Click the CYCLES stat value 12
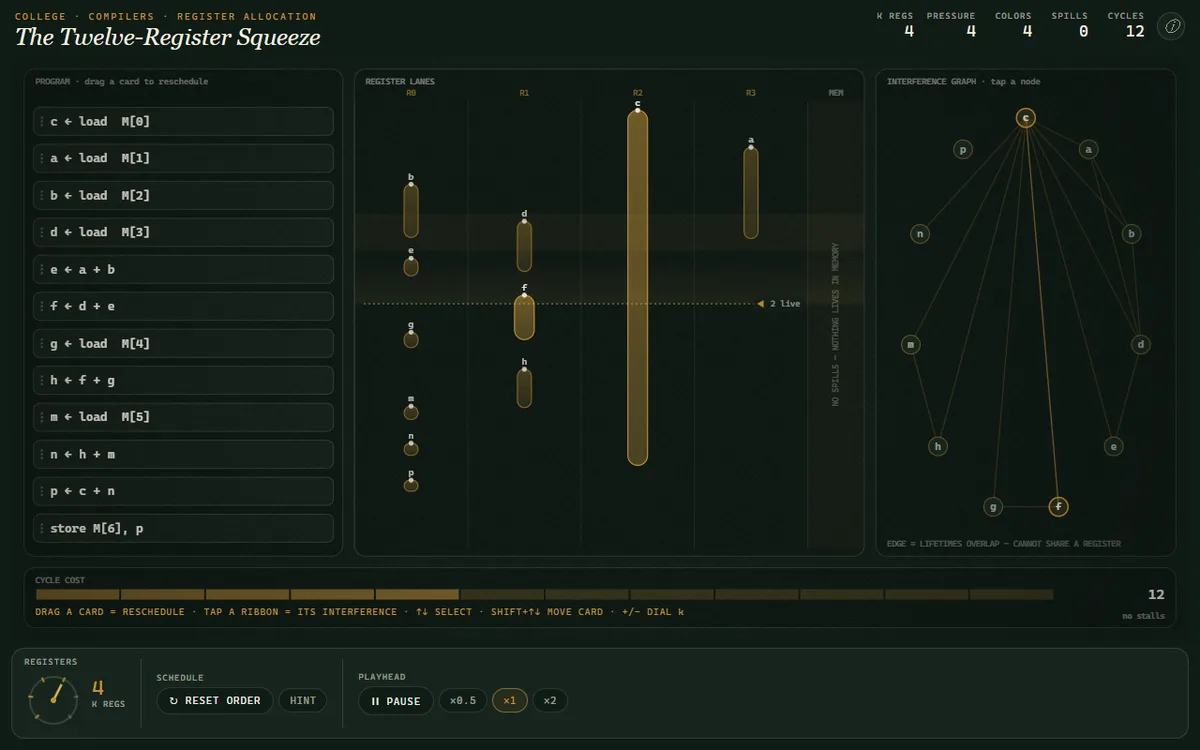The height and width of the screenshot is (750, 1200). 1135,31
